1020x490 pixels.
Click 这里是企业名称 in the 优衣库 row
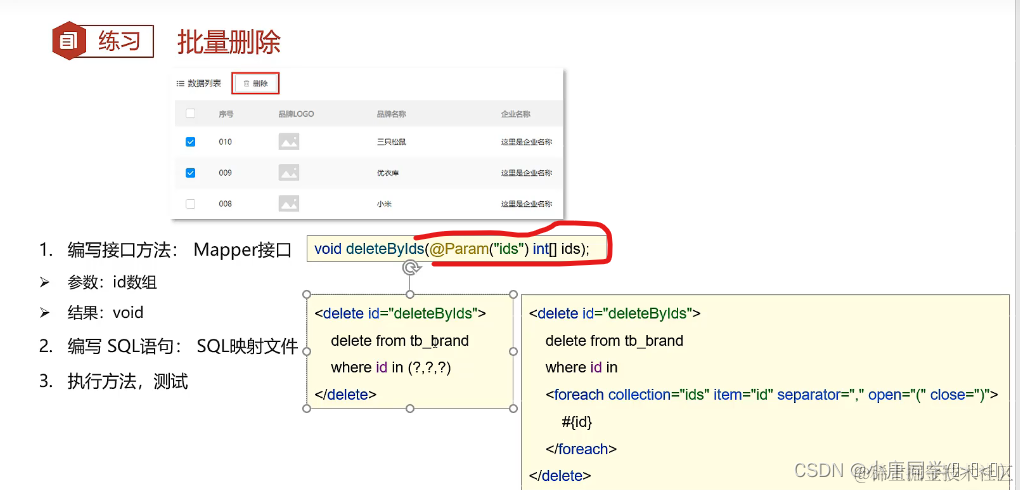click(526, 172)
